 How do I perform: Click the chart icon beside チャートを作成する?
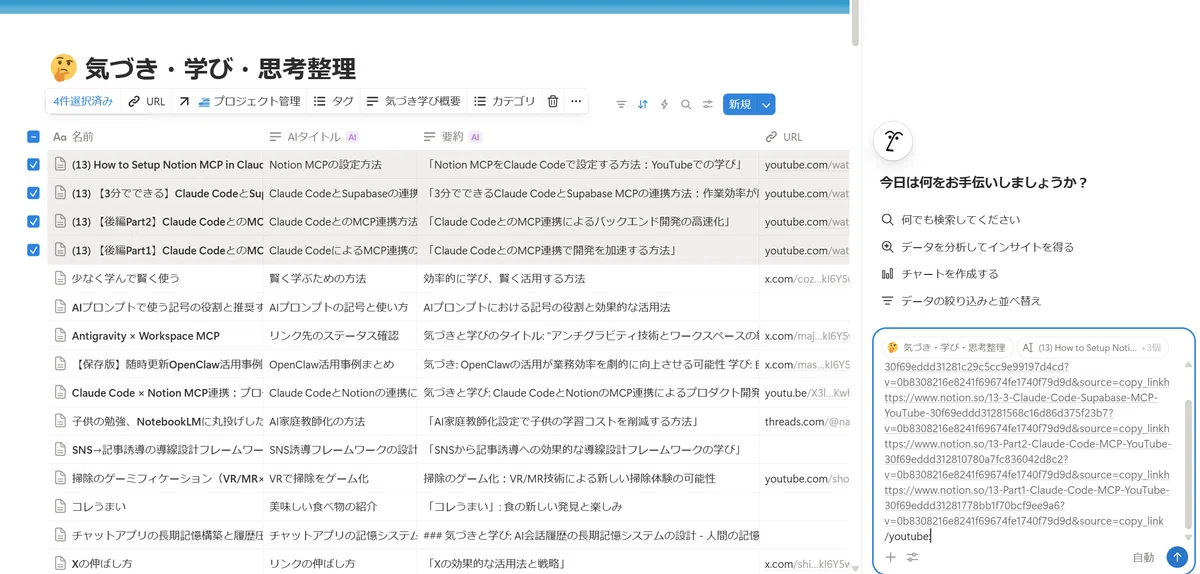click(887, 274)
